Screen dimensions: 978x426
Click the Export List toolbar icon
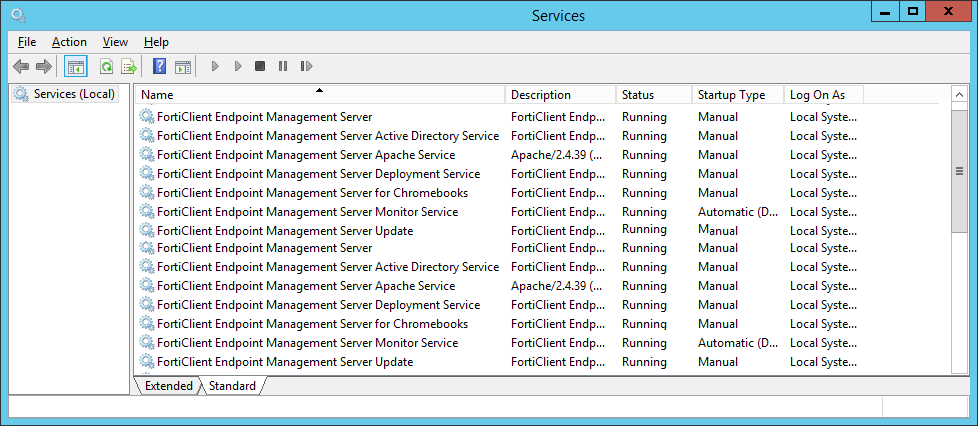click(128, 67)
